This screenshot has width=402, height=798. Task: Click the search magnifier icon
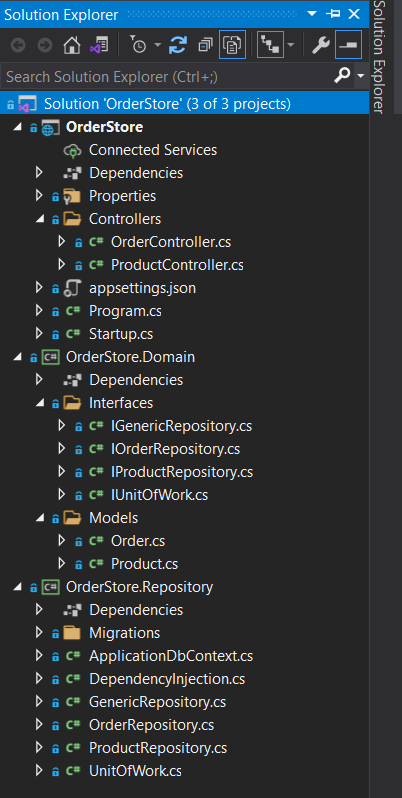click(342, 76)
